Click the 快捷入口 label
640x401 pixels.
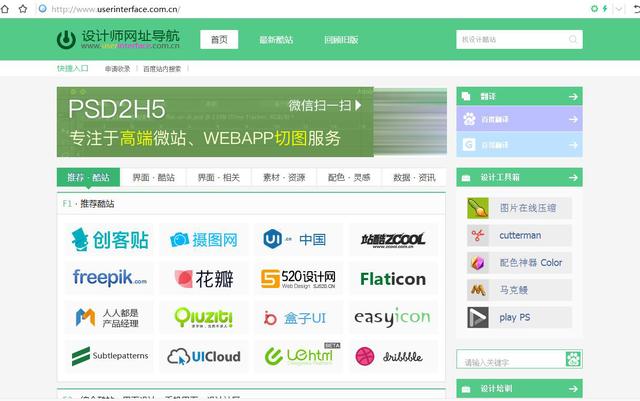click(x=73, y=68)
